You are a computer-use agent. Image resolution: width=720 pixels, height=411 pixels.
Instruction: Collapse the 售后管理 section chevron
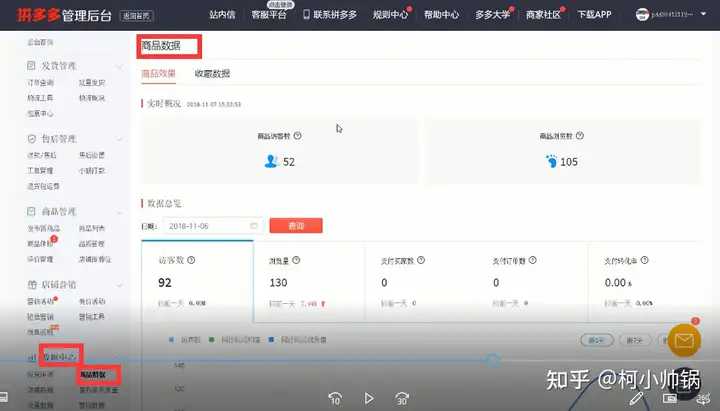coord(119,139)
